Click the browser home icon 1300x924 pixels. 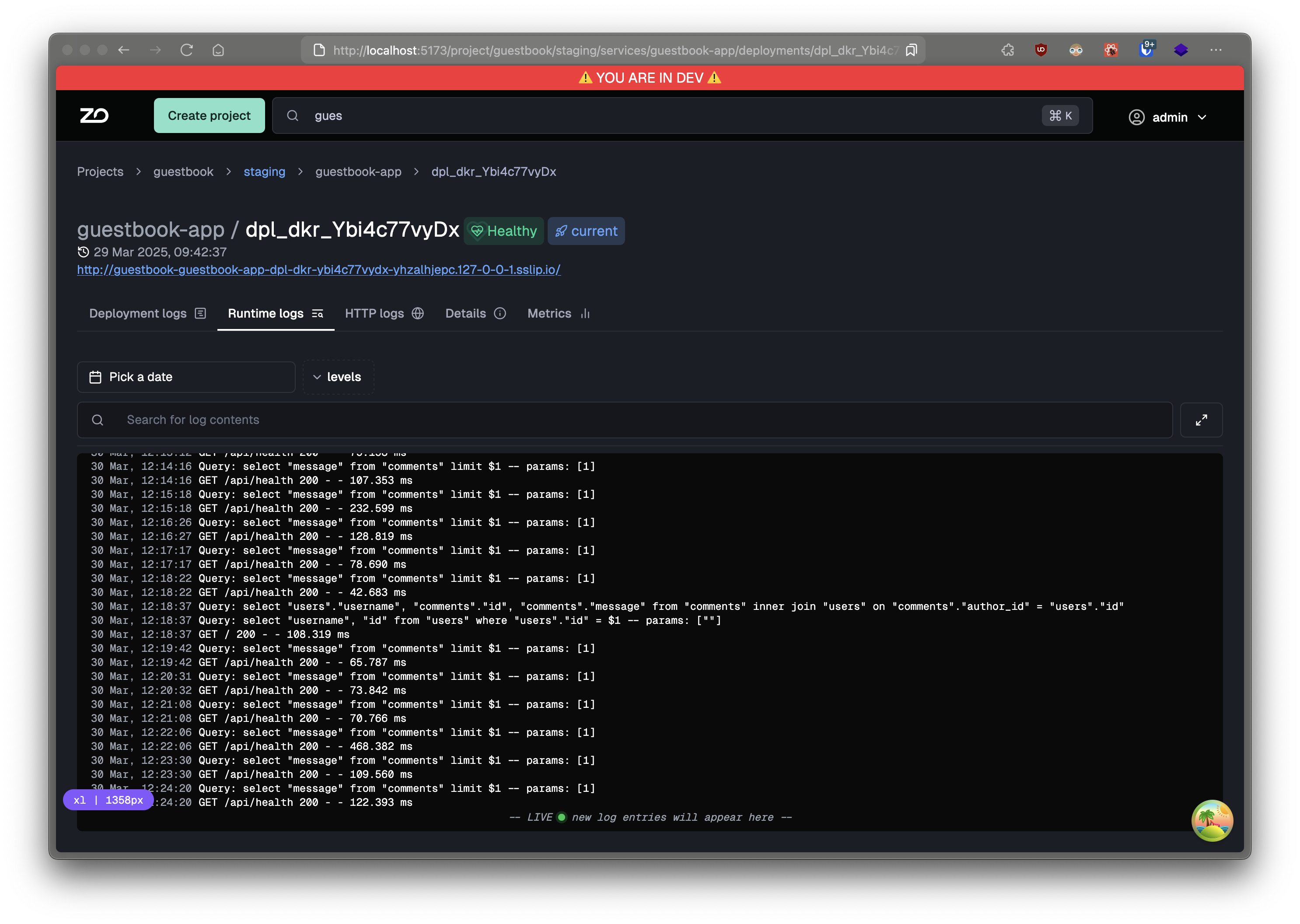pos(218,50)
